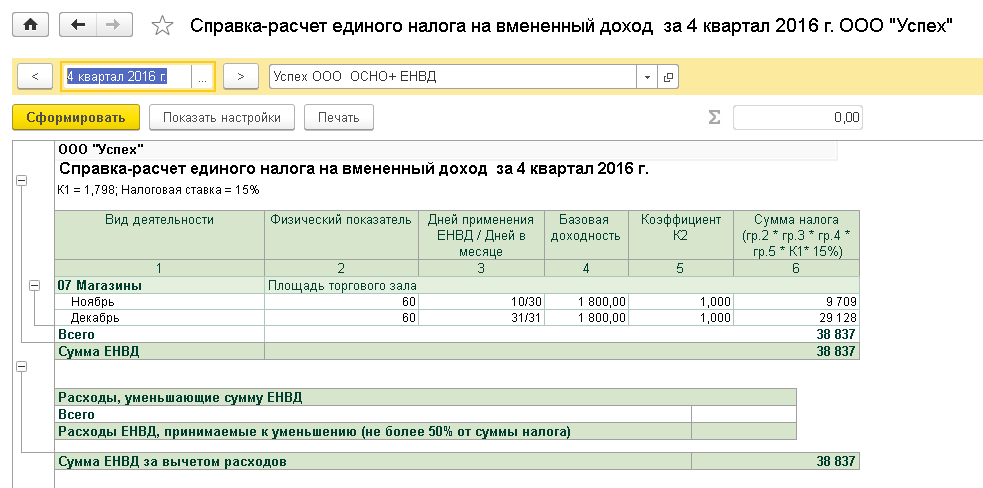The image size is (983, 488).
Task: Switch to the next period
Action: [x=241, y=76]
